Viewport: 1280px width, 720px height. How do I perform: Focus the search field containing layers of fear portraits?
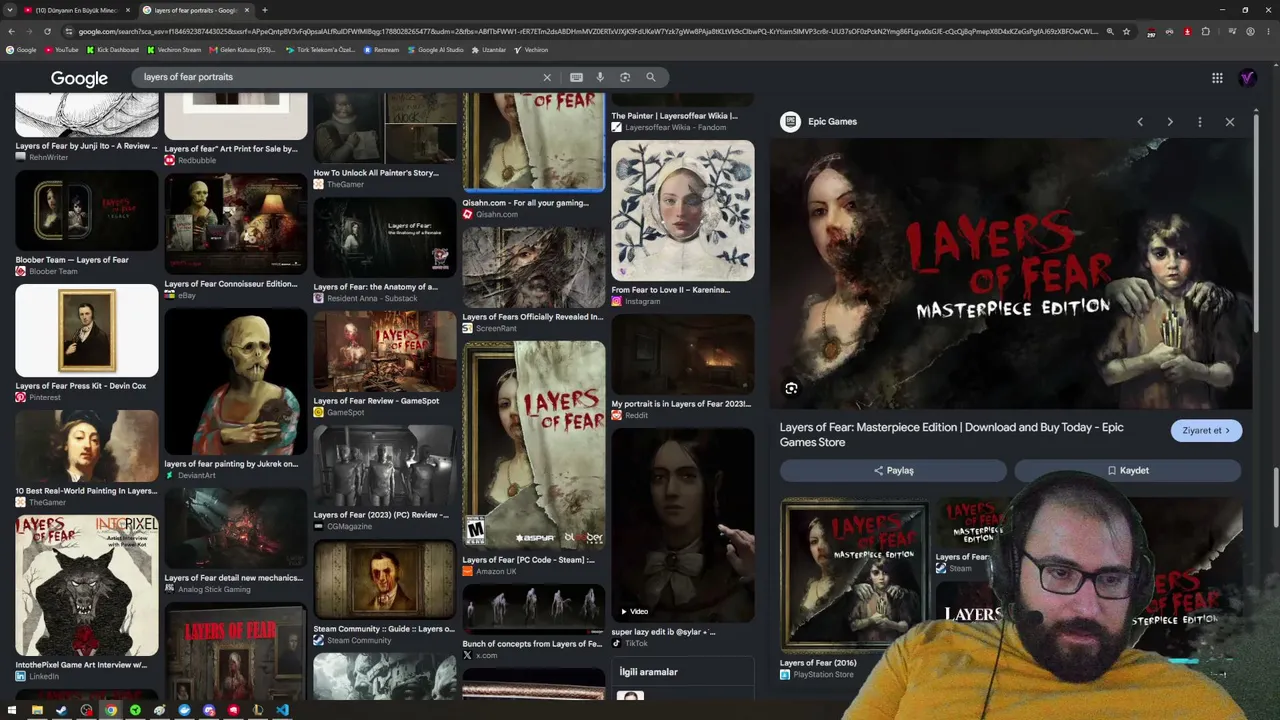[x=340, y=77]
